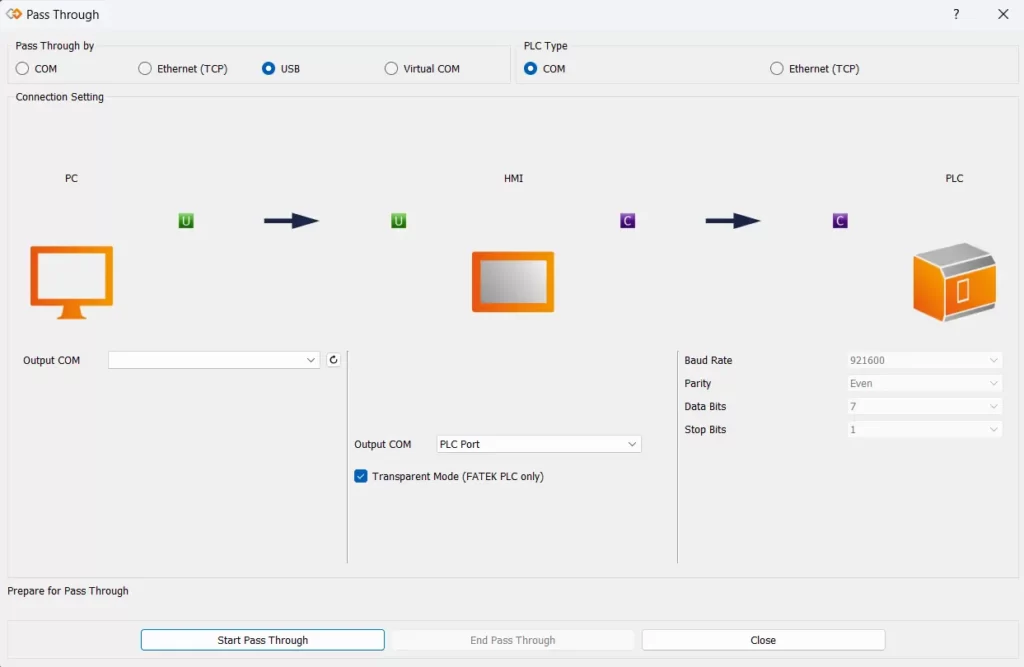This screenshot has height=667, width=1024.
Task: Open the Baud Rate dropdown
Action: [924, 360]
